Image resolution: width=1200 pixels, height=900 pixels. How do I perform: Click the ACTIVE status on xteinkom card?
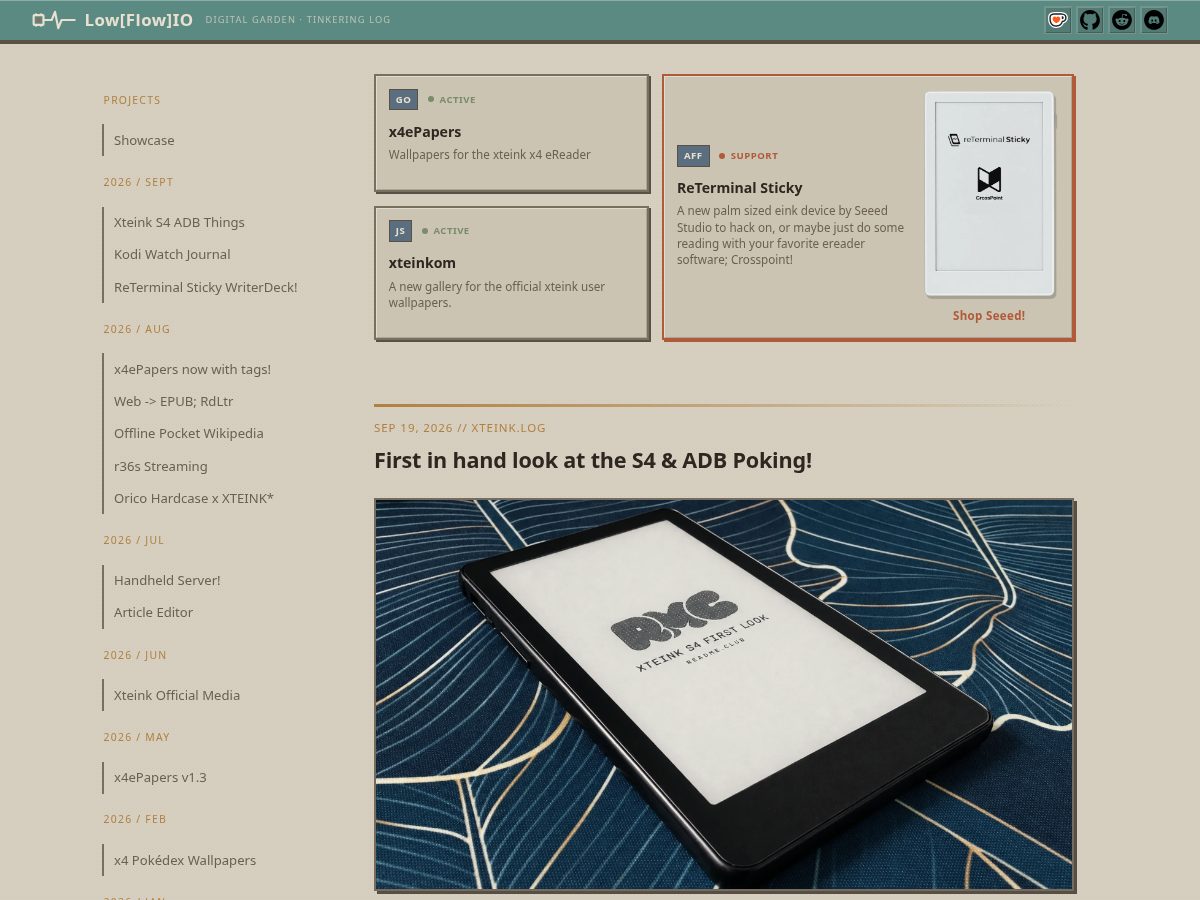click(446, 231)
